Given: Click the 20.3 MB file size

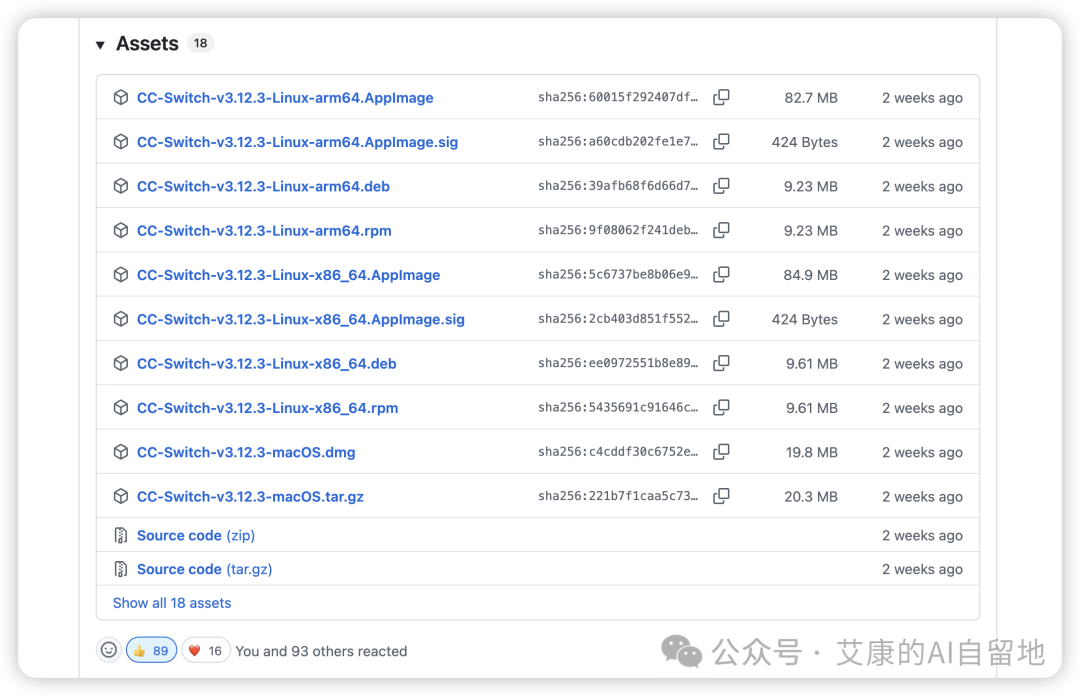Looking at the screenshot, I should 811,497.
